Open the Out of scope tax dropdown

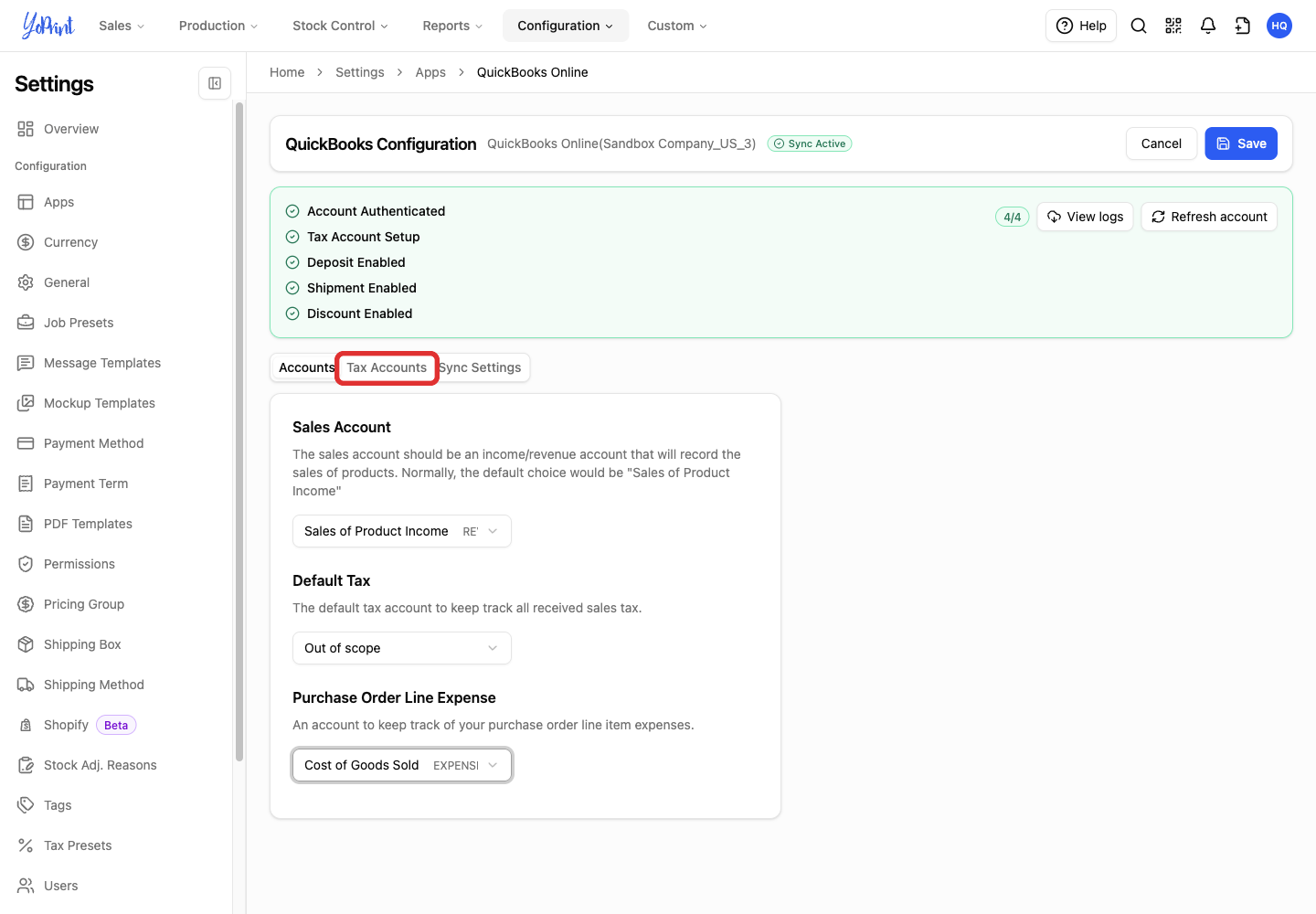coord(402,648)
